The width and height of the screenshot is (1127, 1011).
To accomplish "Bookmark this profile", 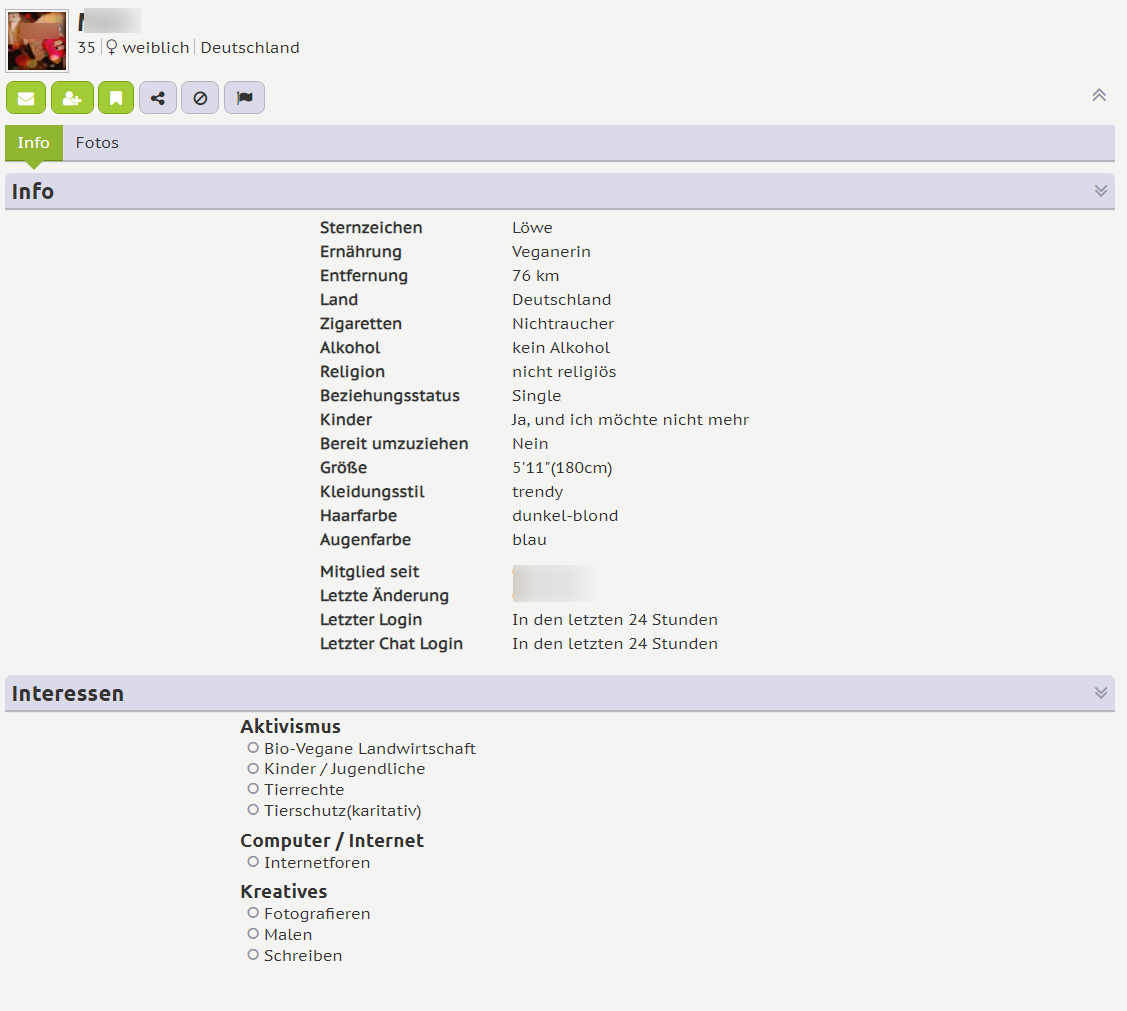I will (116, 98).
